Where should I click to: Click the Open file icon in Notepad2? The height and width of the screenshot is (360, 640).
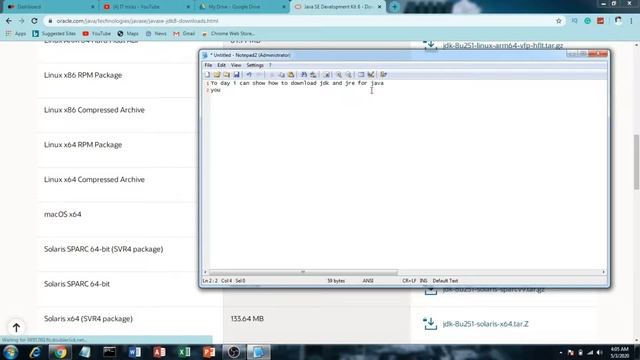click(217, 75)
